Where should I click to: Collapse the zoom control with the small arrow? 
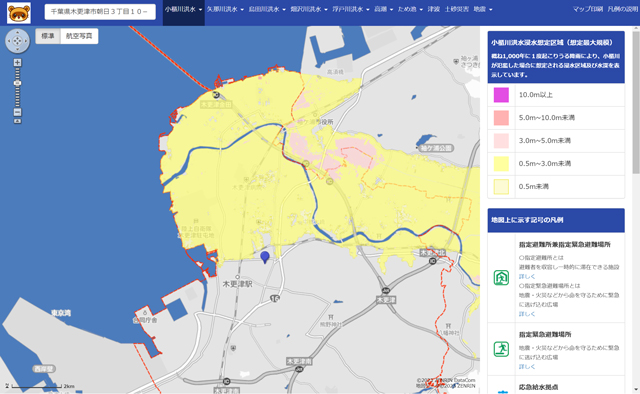17,121
